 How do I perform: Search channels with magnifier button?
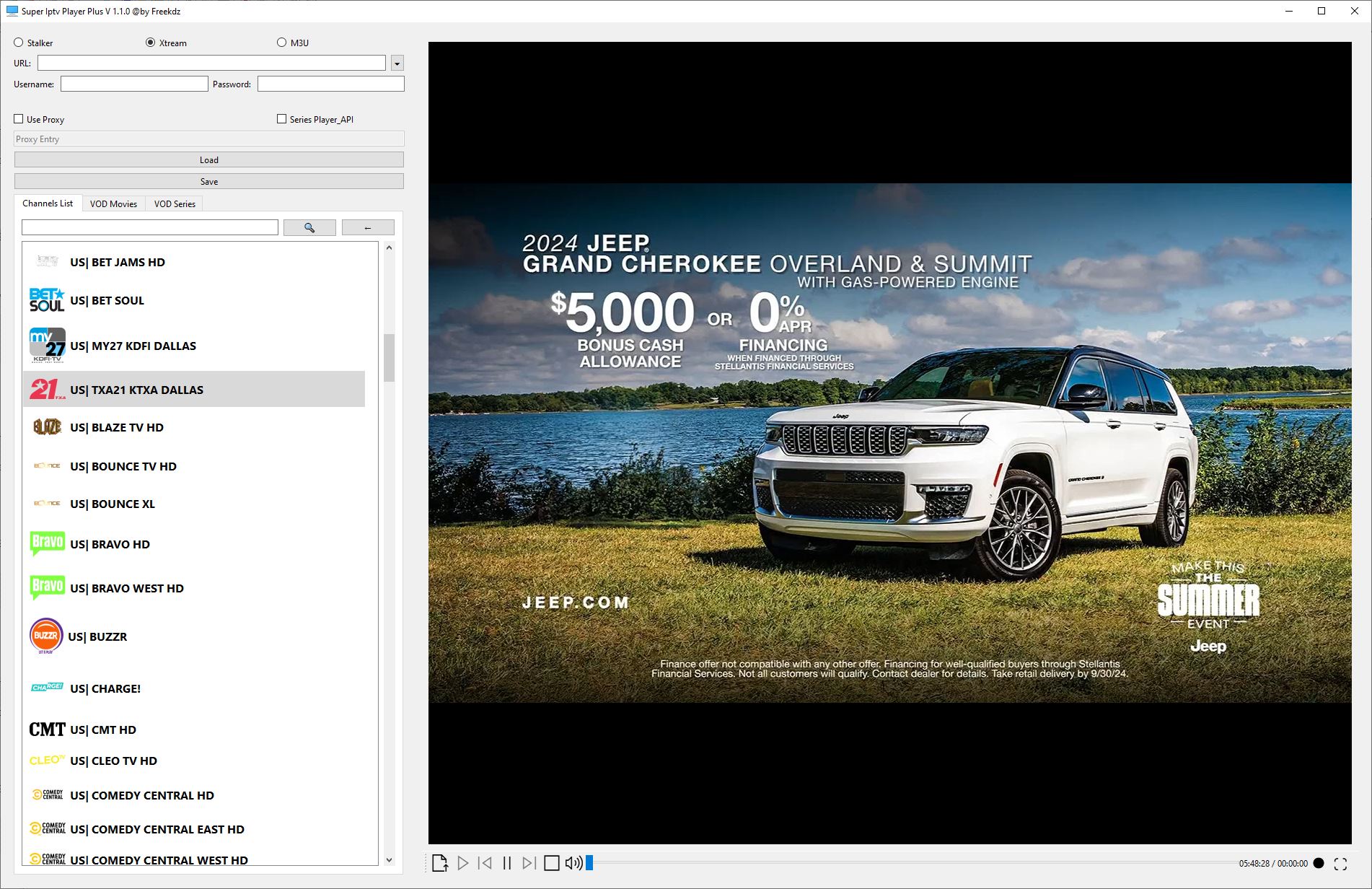(x=309, y=227)
